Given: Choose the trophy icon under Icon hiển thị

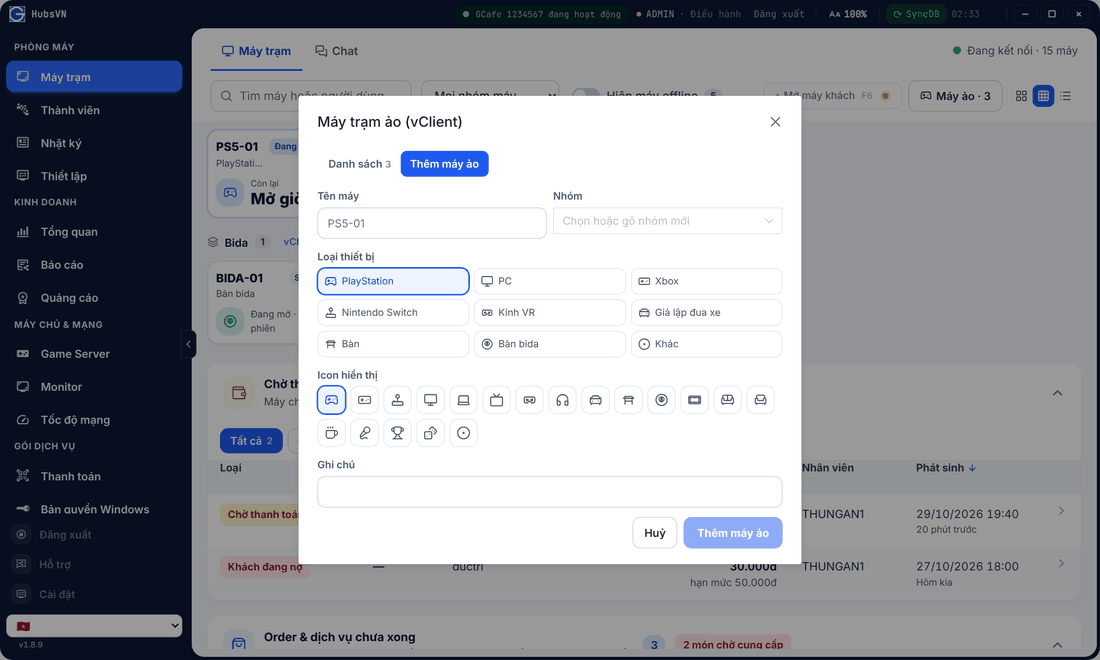Looking at the screenshot, I should pos(398,433).
